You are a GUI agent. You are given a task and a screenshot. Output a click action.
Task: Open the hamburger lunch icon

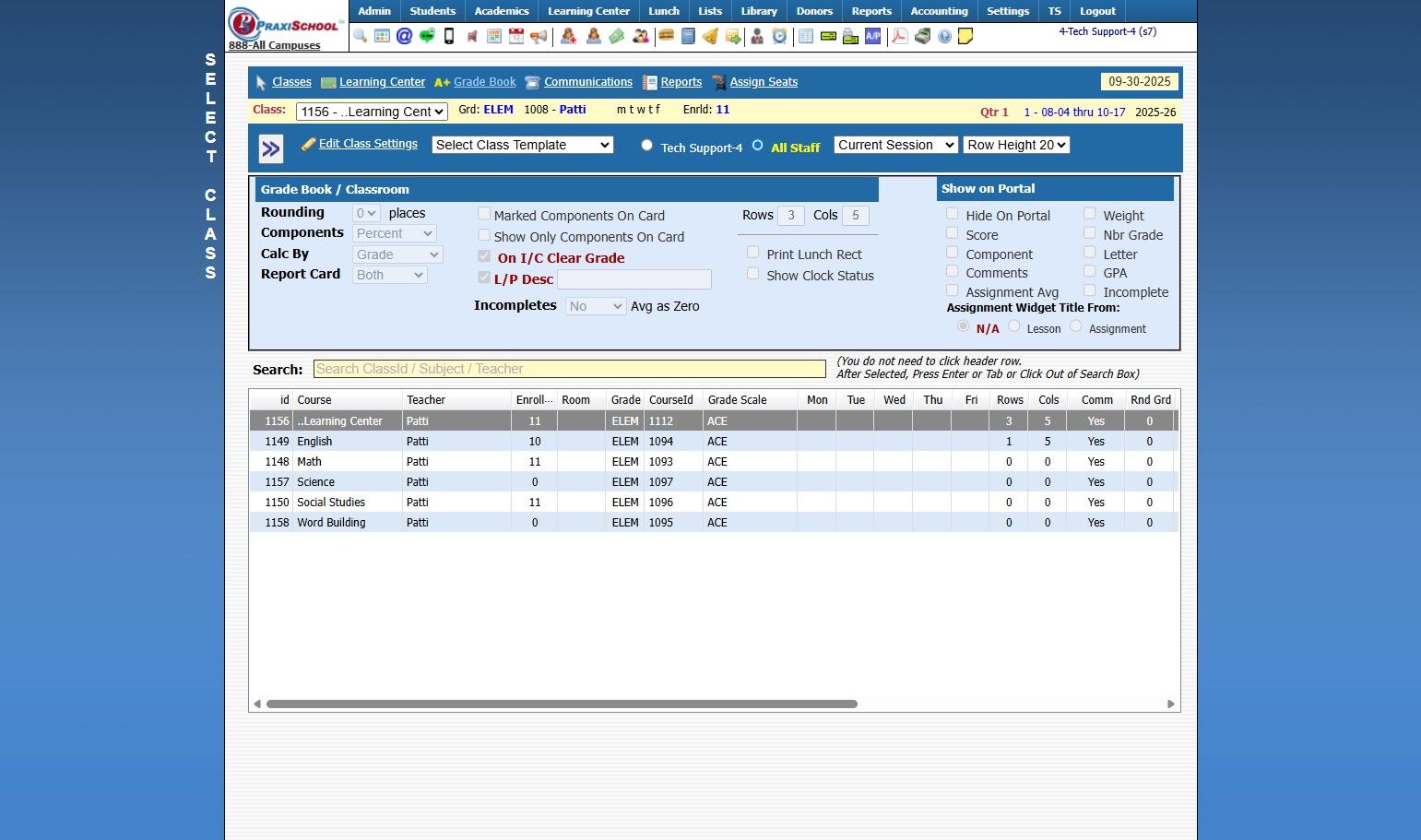(x=666, y=36)
